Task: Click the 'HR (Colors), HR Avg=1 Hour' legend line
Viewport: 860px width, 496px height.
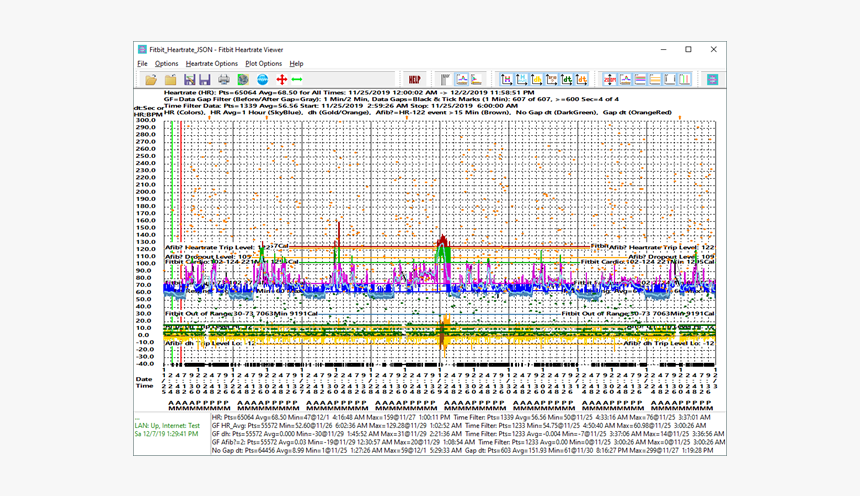Action: pyautogui.click(x=417, y=112)
